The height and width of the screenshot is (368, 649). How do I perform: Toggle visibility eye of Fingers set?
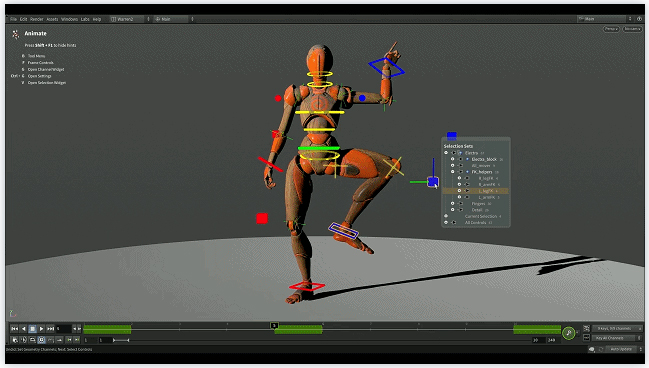pos(452,204)
